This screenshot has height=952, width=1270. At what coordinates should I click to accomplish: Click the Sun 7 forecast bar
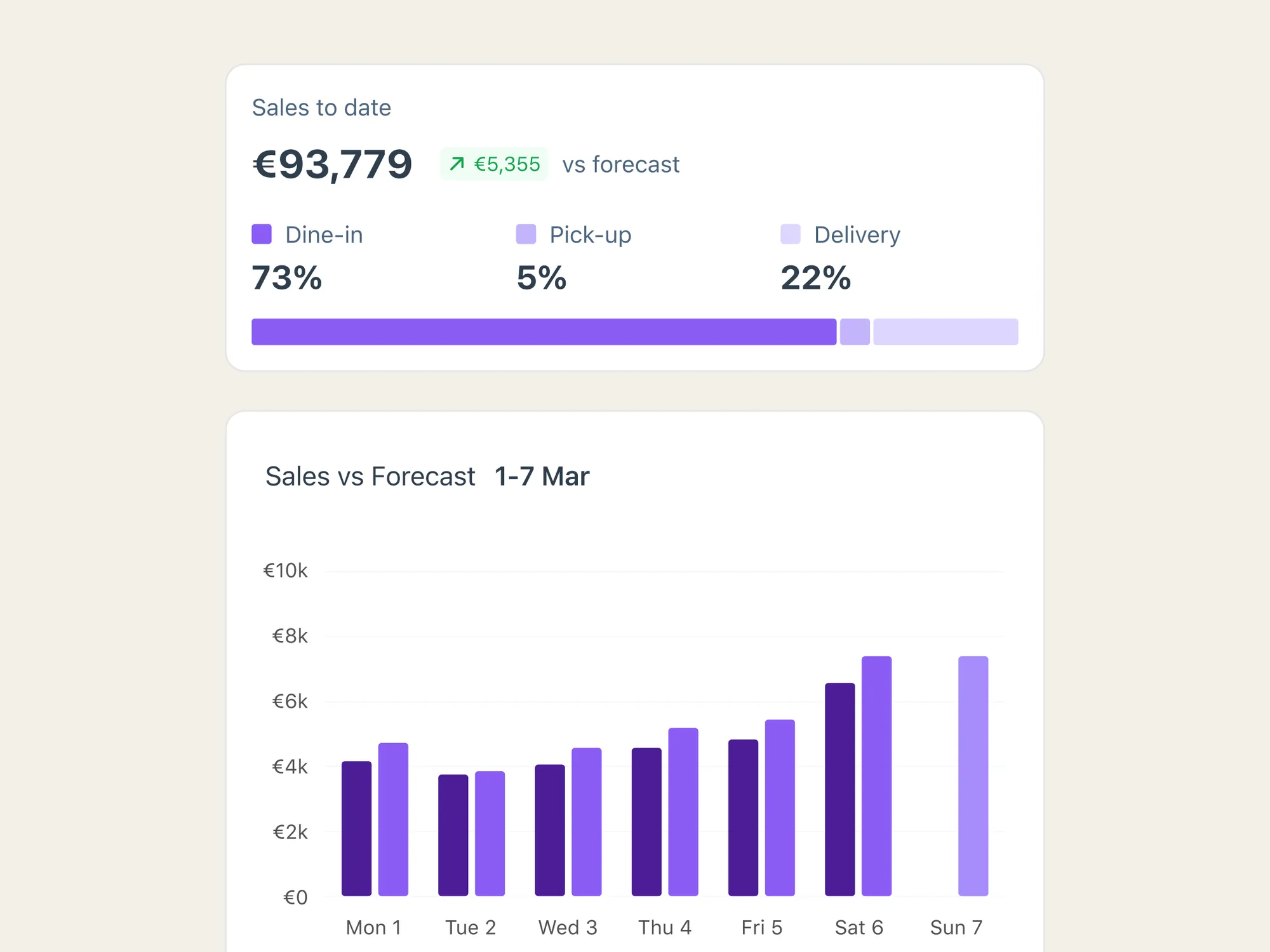(973, 776)
